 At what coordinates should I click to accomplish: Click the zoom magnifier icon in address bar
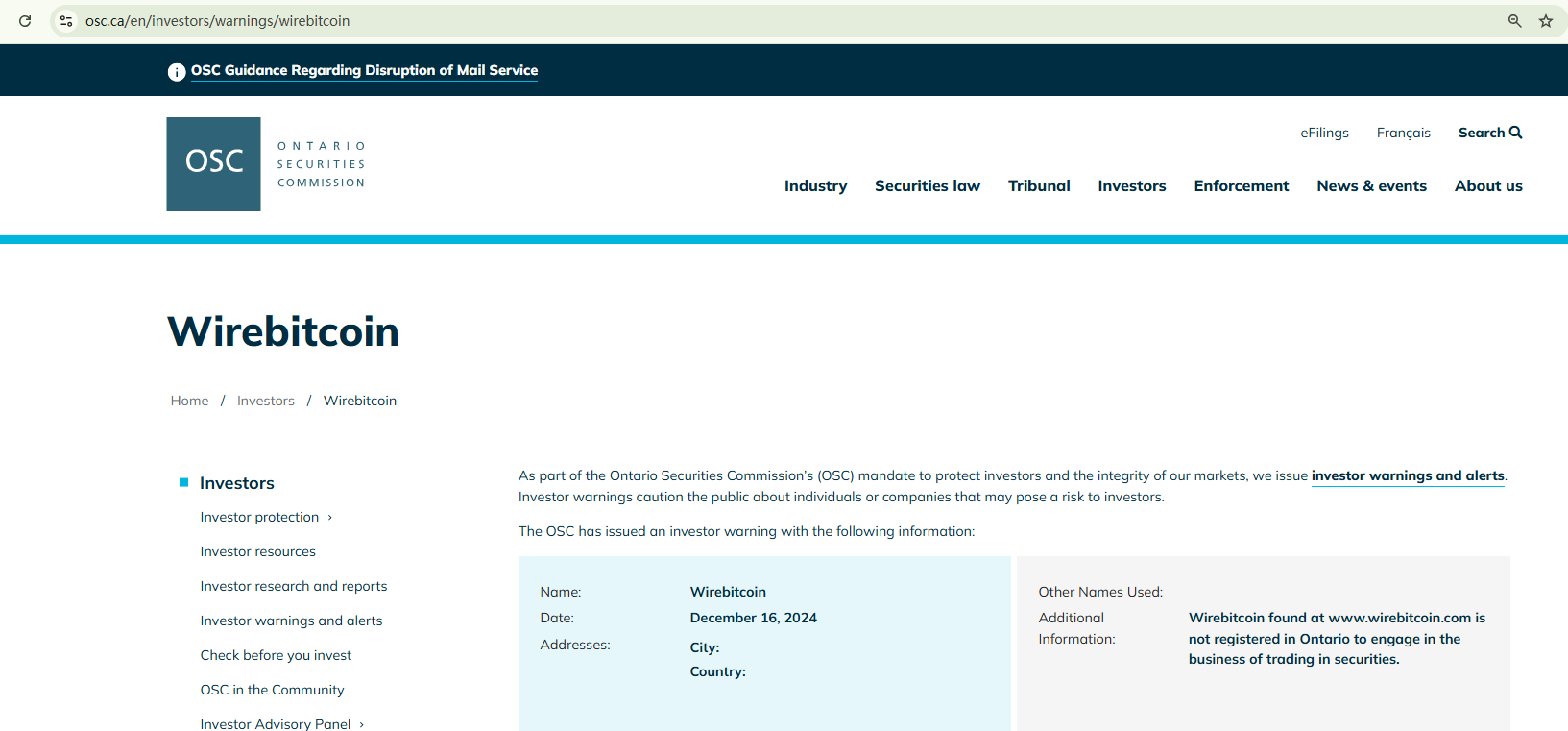[1515, 21]
